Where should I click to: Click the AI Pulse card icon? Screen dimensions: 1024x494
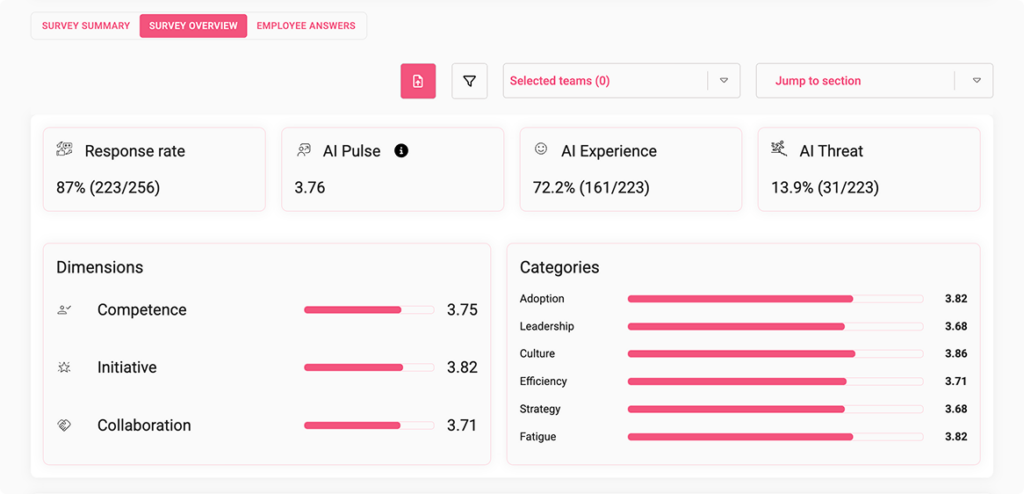[303, 150]
